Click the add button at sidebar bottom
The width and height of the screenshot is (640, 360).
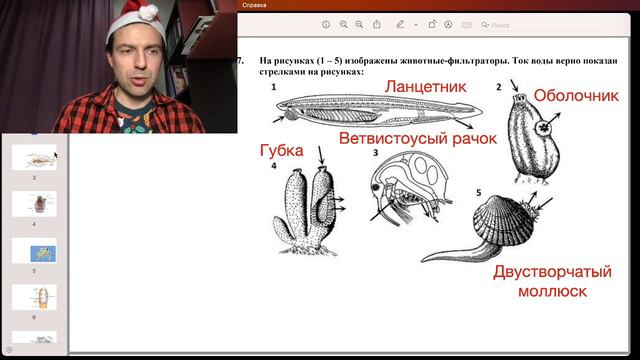[9, 350]
